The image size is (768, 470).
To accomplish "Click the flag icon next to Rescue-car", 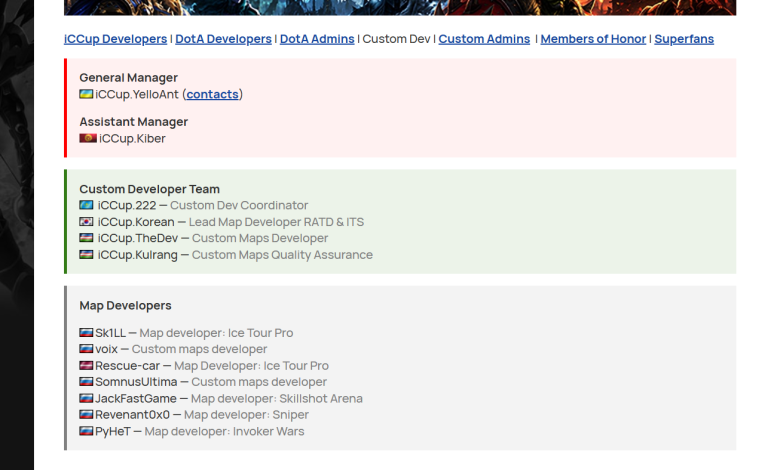I will [x=86, y=365].
